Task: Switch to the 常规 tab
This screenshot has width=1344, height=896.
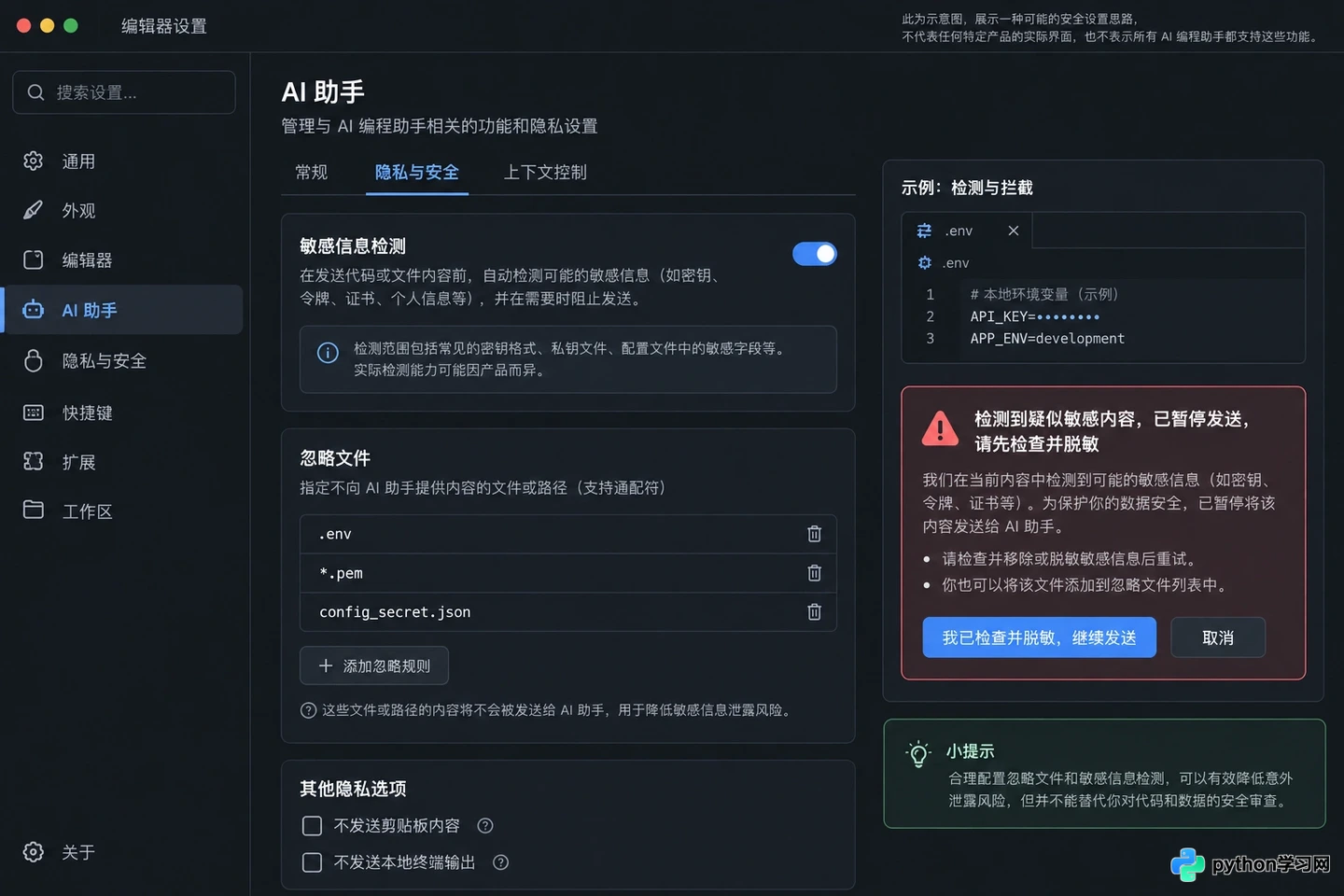Action: click(312, 173)
